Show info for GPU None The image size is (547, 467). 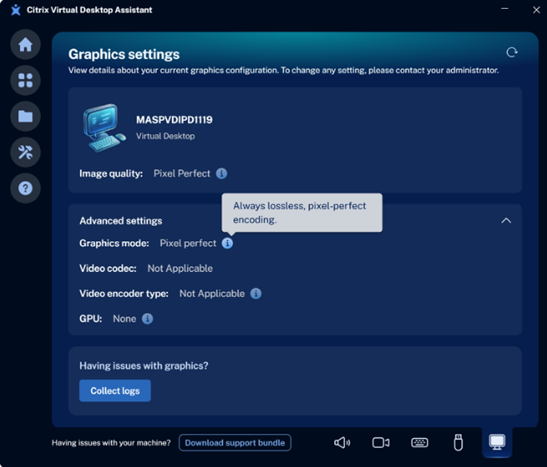(x=147, y=319)
